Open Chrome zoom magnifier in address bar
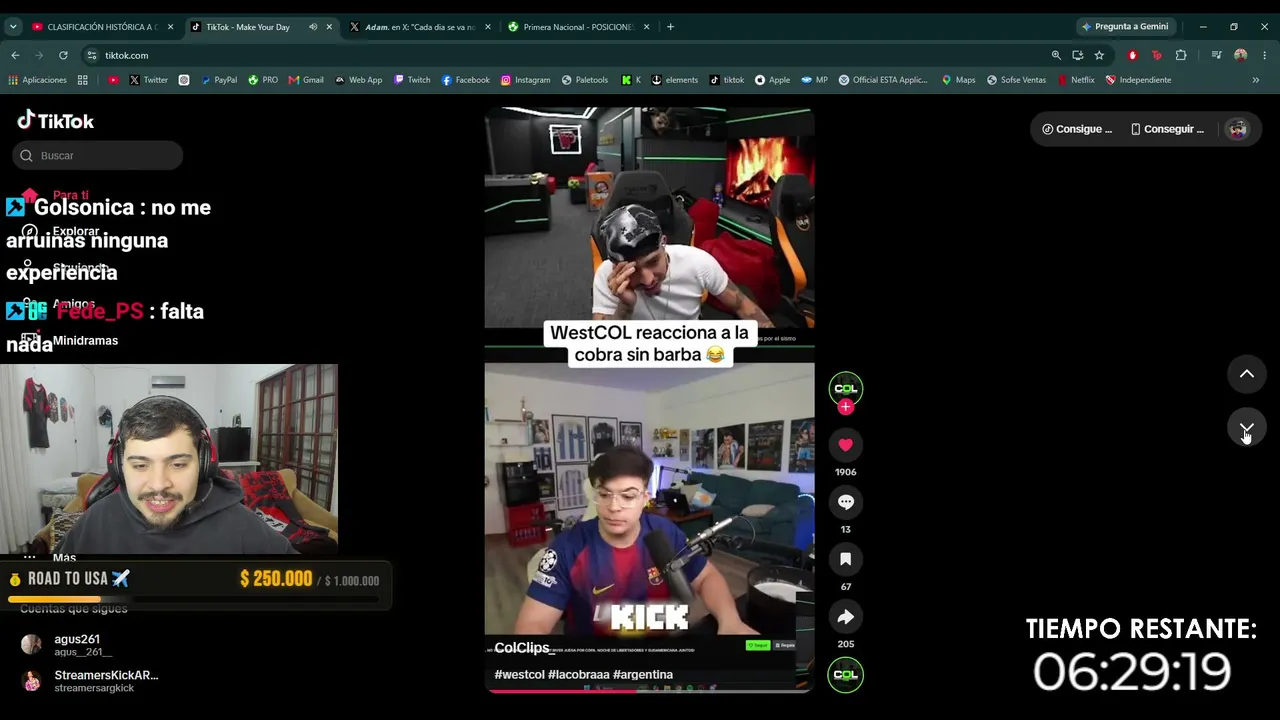The width and height of the screenshot is (1280, 720). point(1056,55)
